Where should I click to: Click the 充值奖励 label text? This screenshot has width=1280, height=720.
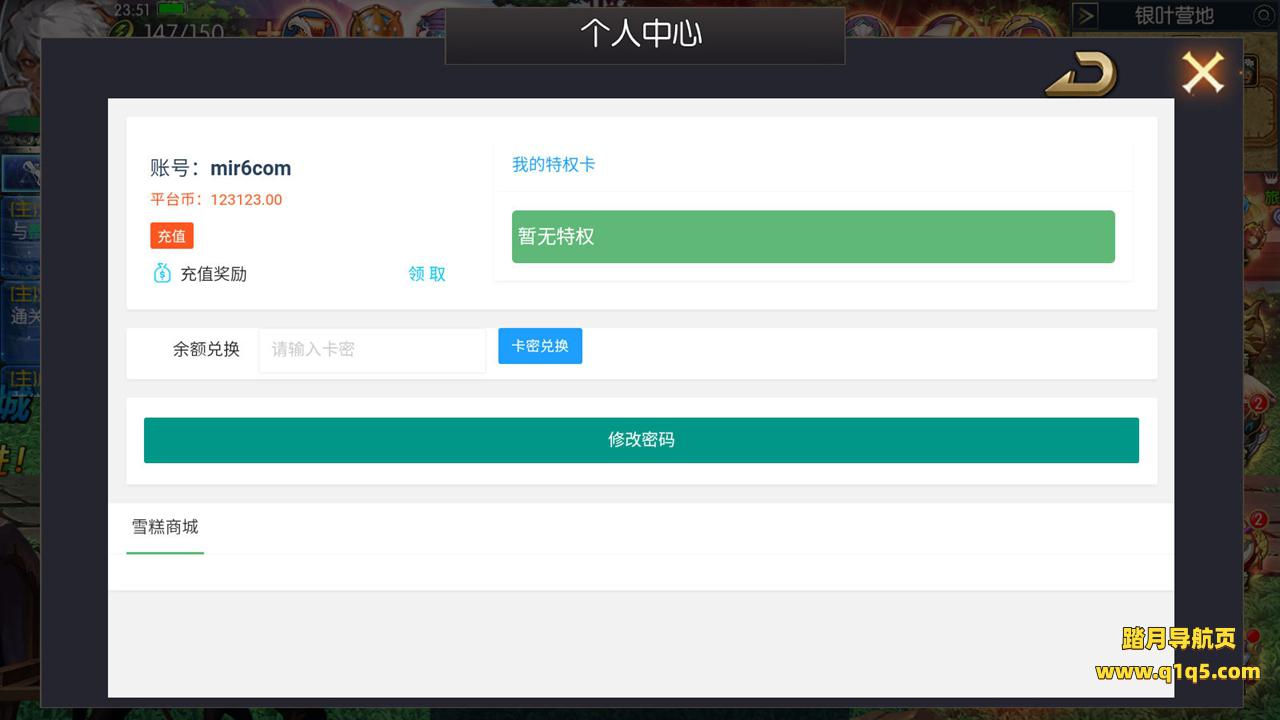click(213, 274)
